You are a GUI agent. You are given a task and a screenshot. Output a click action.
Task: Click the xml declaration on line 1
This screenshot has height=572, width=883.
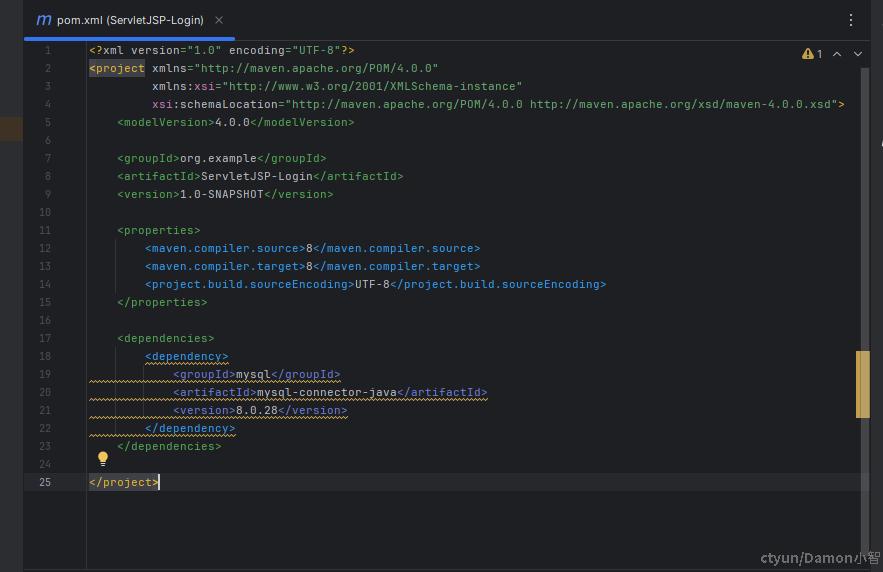click(x=222, y=50)
